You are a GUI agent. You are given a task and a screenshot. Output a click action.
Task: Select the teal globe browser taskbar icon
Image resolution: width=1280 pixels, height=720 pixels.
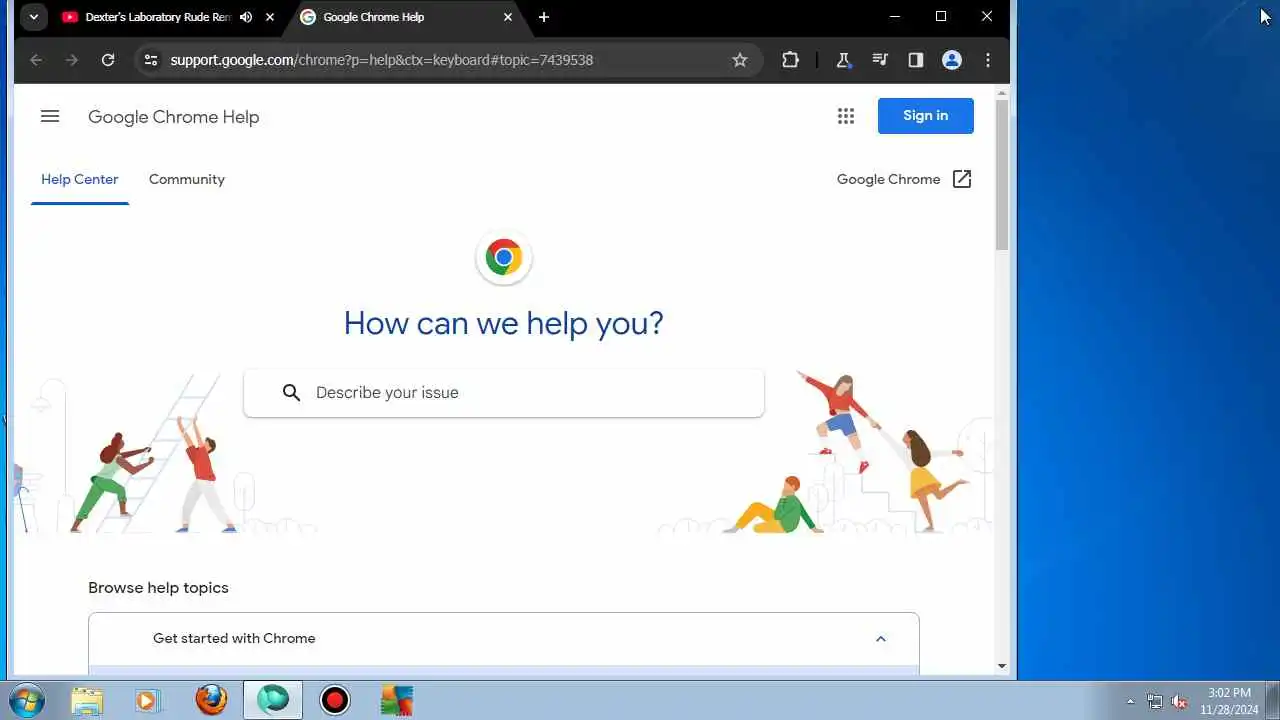click(273, 701)
